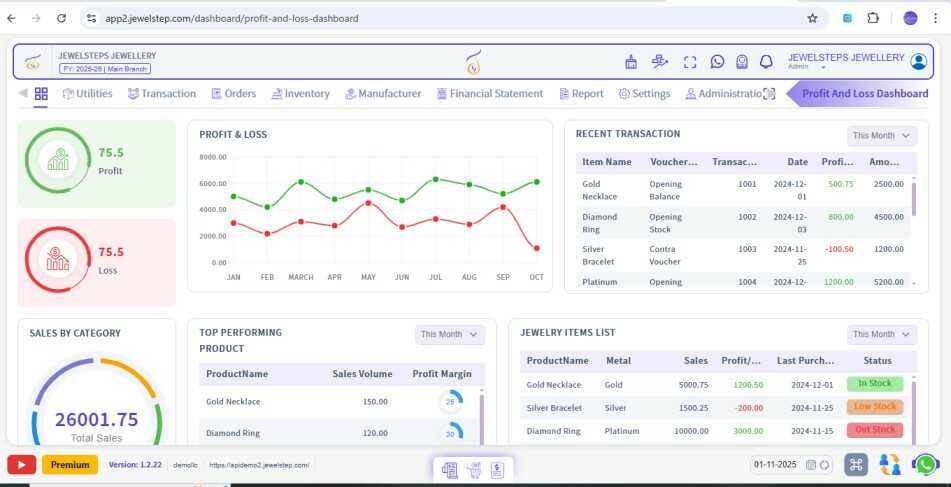Open the Inventory menu
The image size is (951, 487).
pyautogui.click(x=301, y=94)
